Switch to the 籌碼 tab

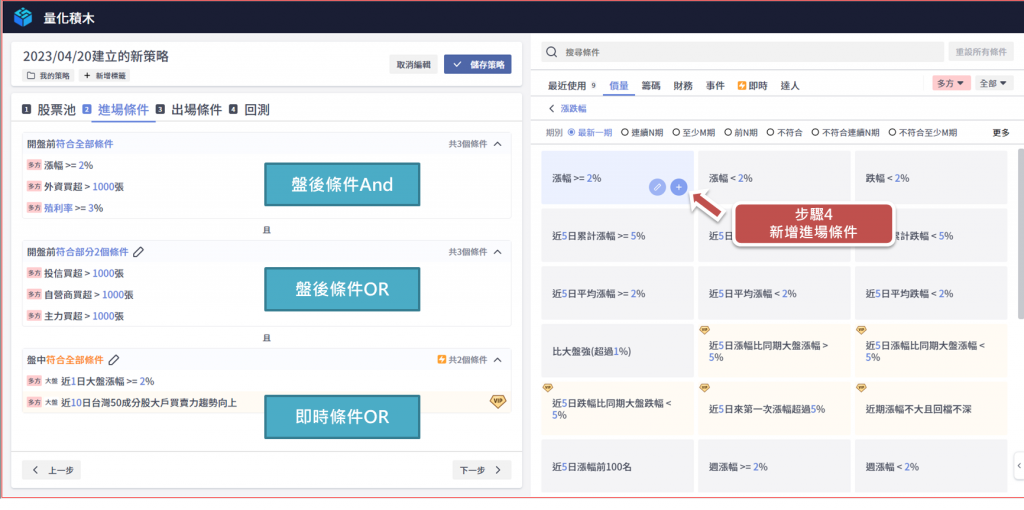click(x=650, y=86)
